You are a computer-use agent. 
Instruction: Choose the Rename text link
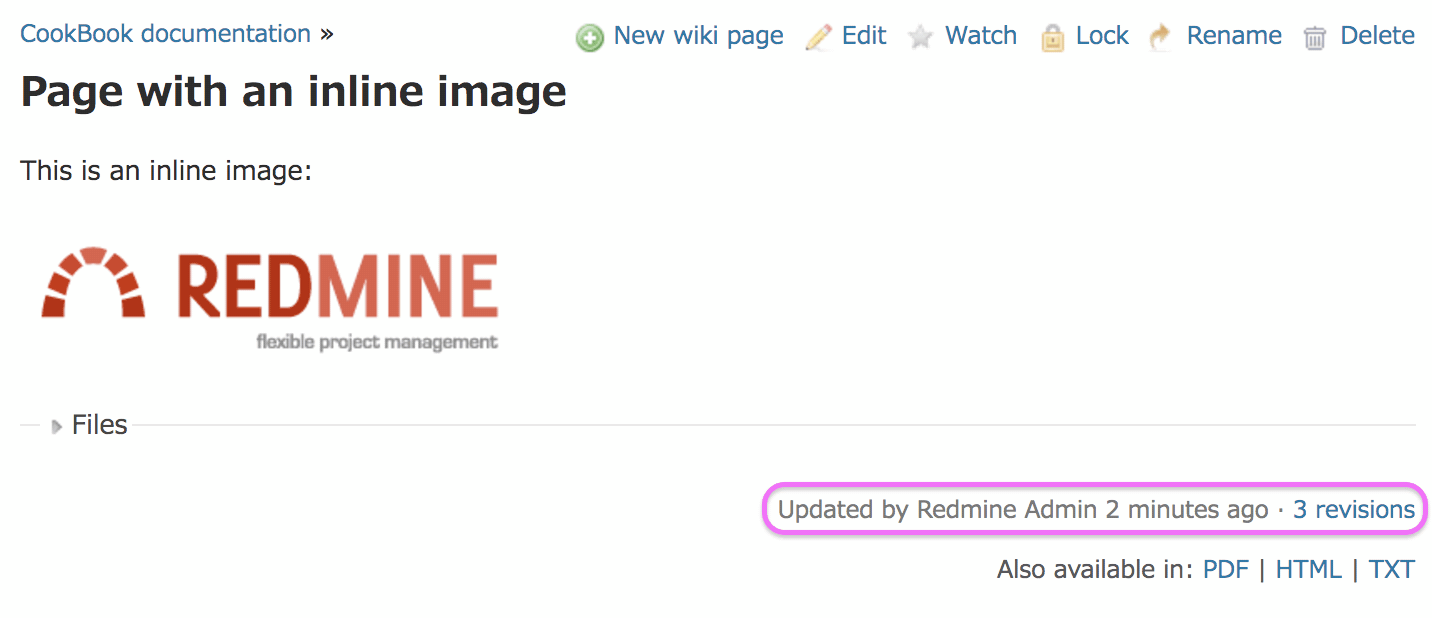click(1234, 36)
